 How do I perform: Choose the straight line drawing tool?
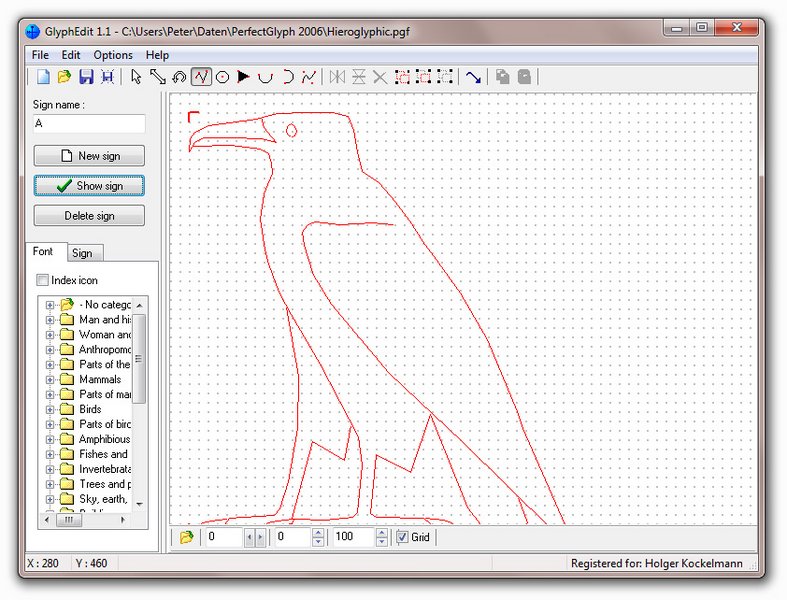click(158, 77)
